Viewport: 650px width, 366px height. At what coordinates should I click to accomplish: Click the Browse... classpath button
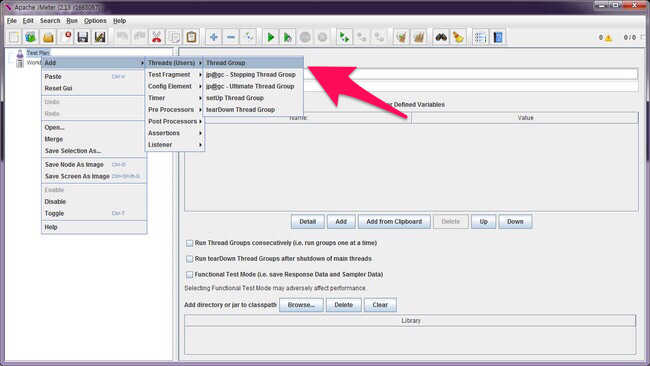(x=301, y=305)
